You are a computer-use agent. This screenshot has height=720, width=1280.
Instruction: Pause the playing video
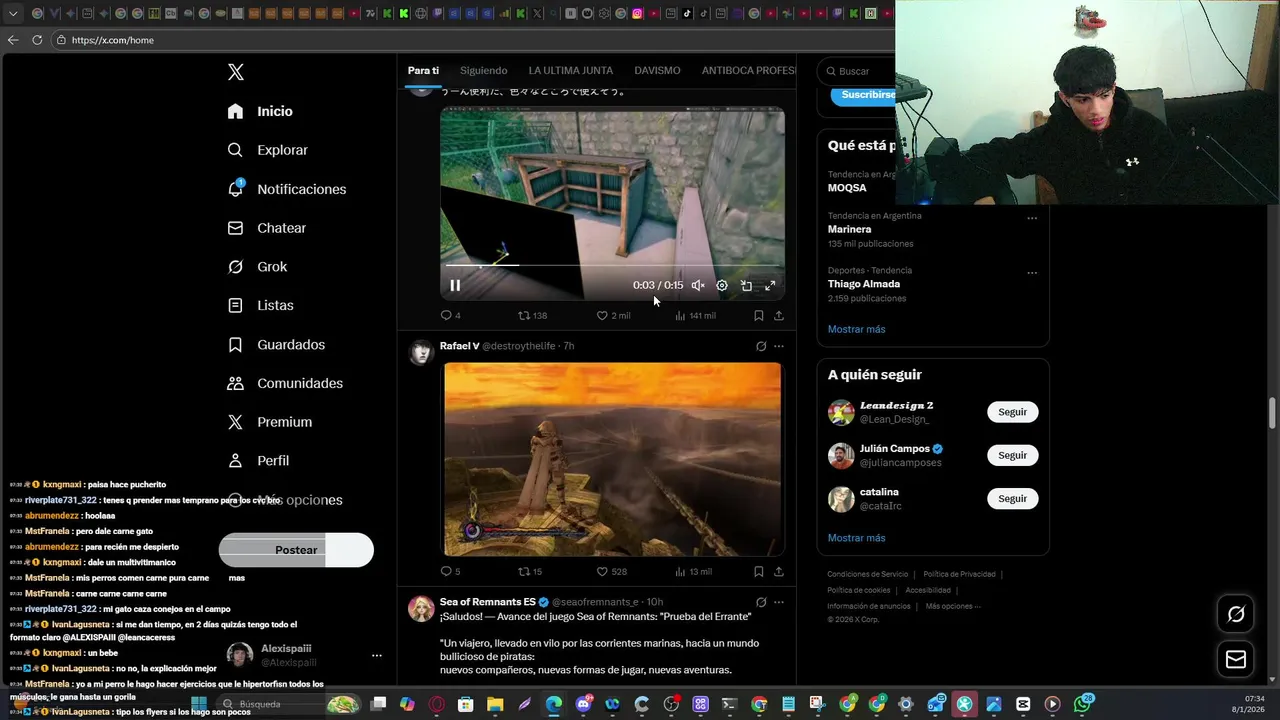tap(455, 285)
